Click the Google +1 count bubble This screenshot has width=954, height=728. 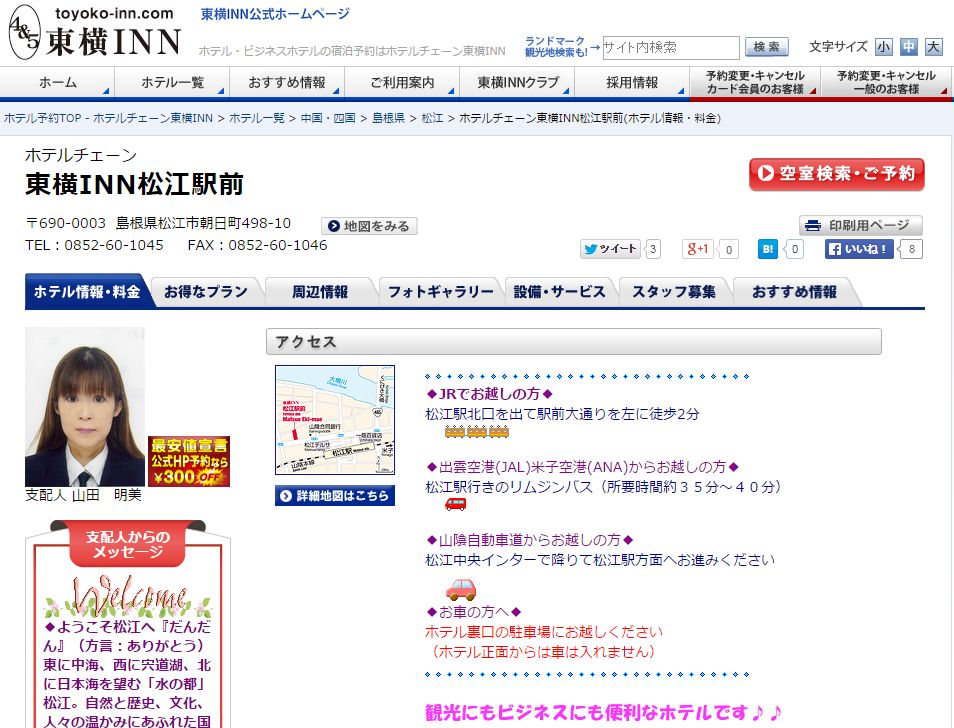(x=728, y=249)
